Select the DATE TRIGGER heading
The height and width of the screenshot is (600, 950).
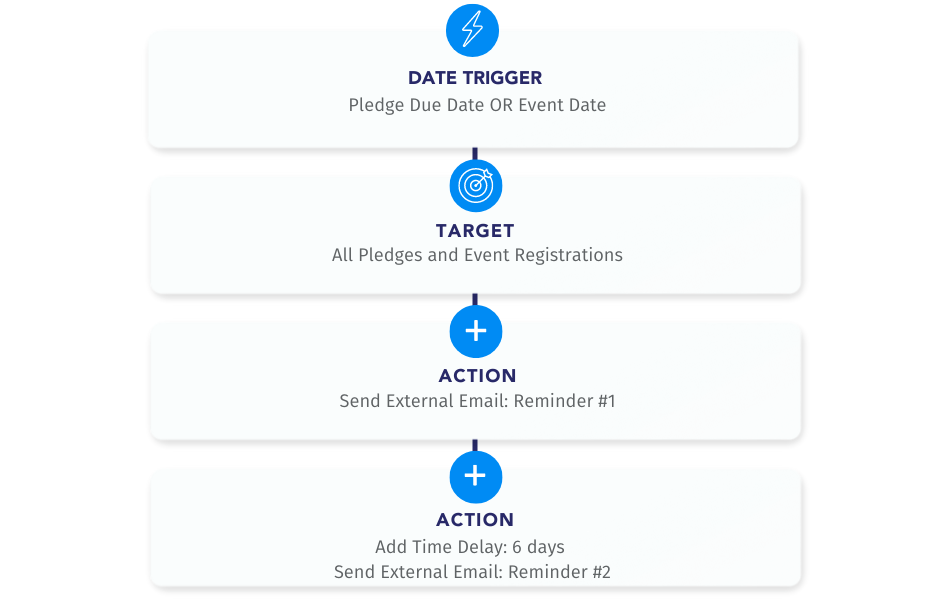(475, 78)
